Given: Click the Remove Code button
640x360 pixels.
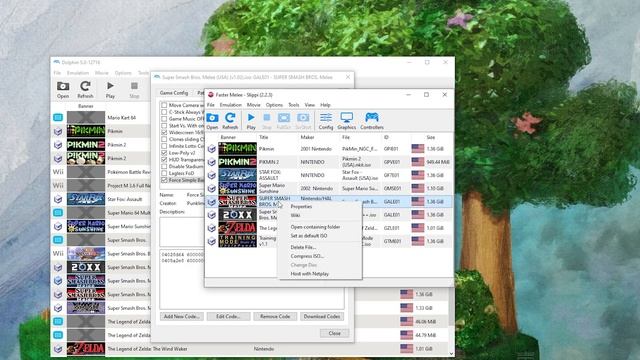Looking at the screenshot, I should coord(275,316).
